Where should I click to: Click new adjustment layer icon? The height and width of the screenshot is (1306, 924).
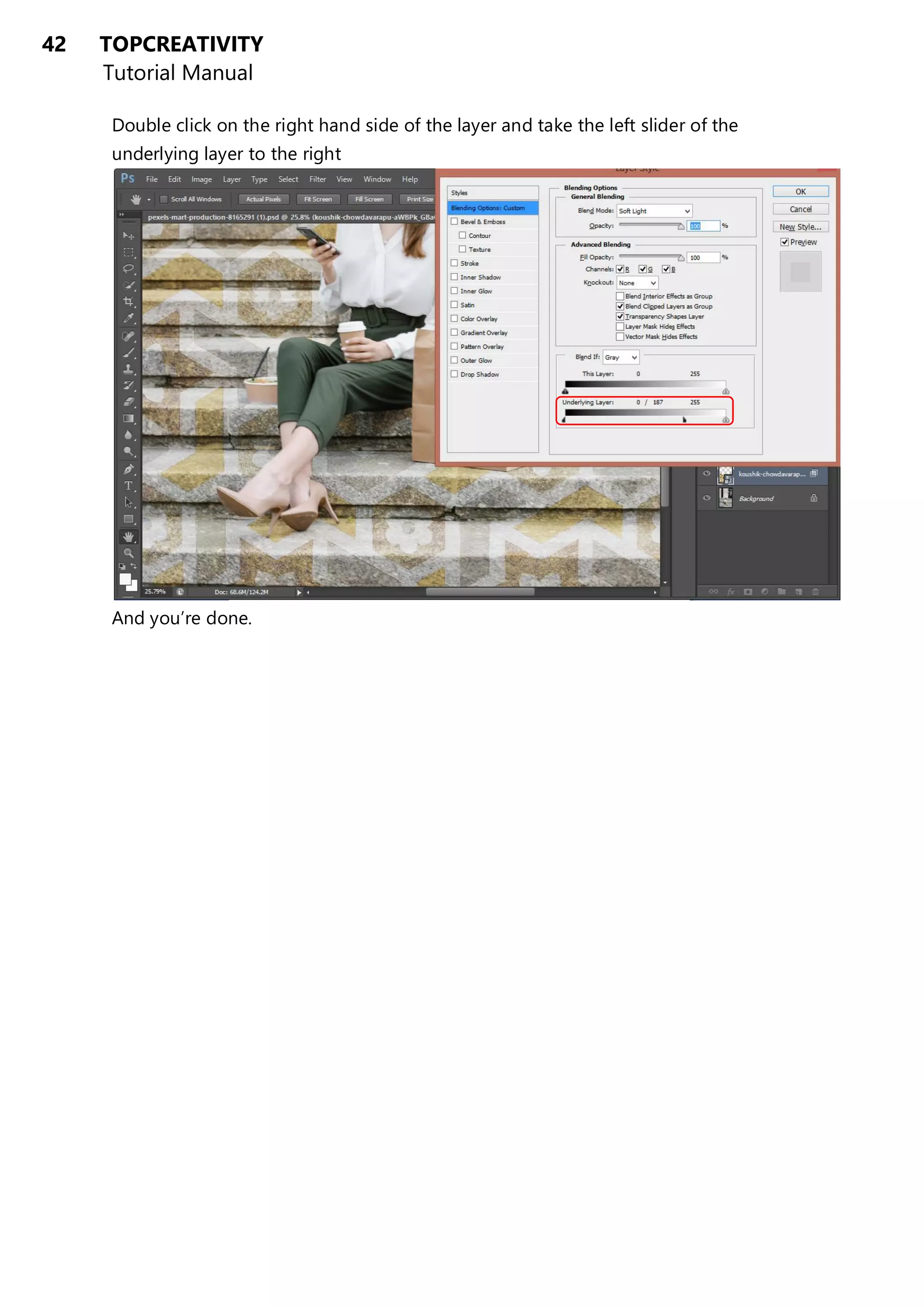pos(765,591)
